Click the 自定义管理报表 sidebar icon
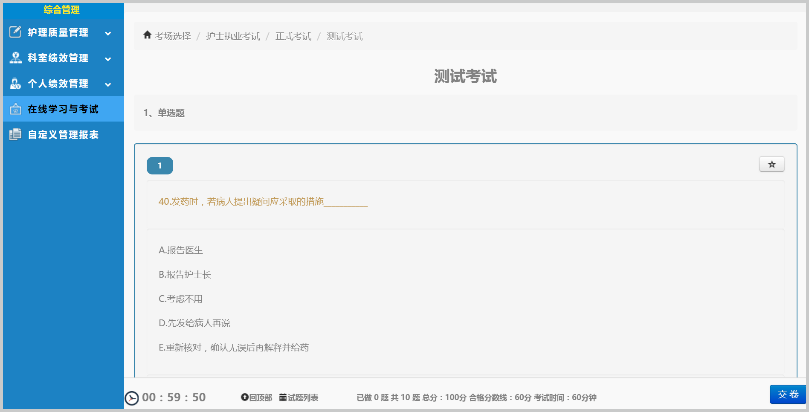Viewport: 809px width, 412px height. coord(15,134)
